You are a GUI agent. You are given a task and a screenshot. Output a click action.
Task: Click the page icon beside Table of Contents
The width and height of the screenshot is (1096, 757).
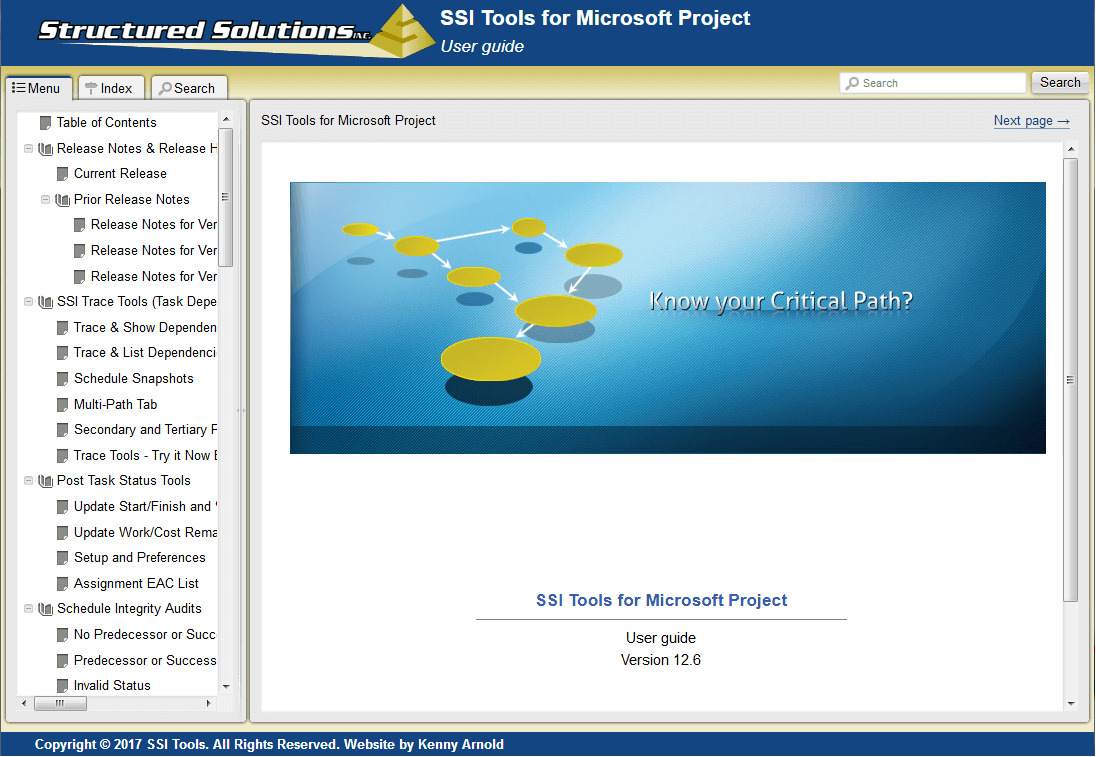(x=45, y=123)
